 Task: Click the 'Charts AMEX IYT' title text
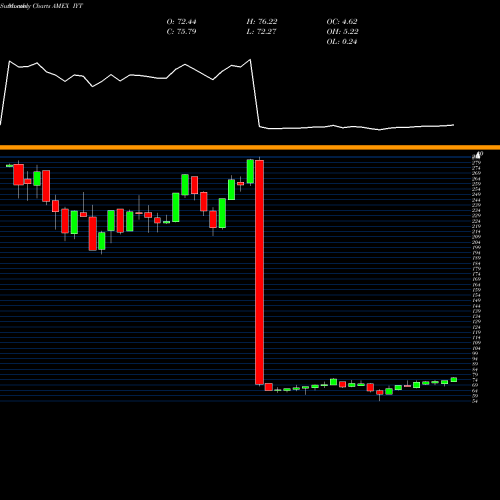tap(58, 6)
